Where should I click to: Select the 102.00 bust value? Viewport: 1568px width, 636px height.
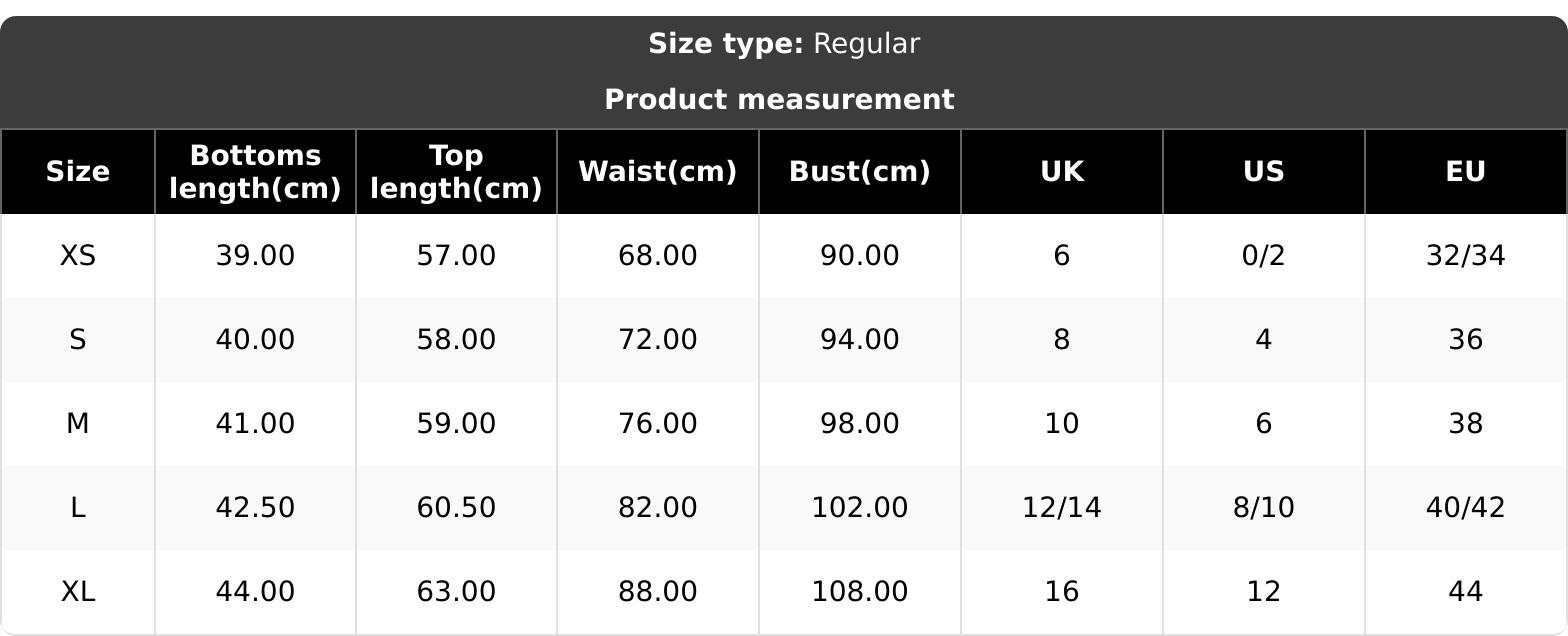(860, 508)
